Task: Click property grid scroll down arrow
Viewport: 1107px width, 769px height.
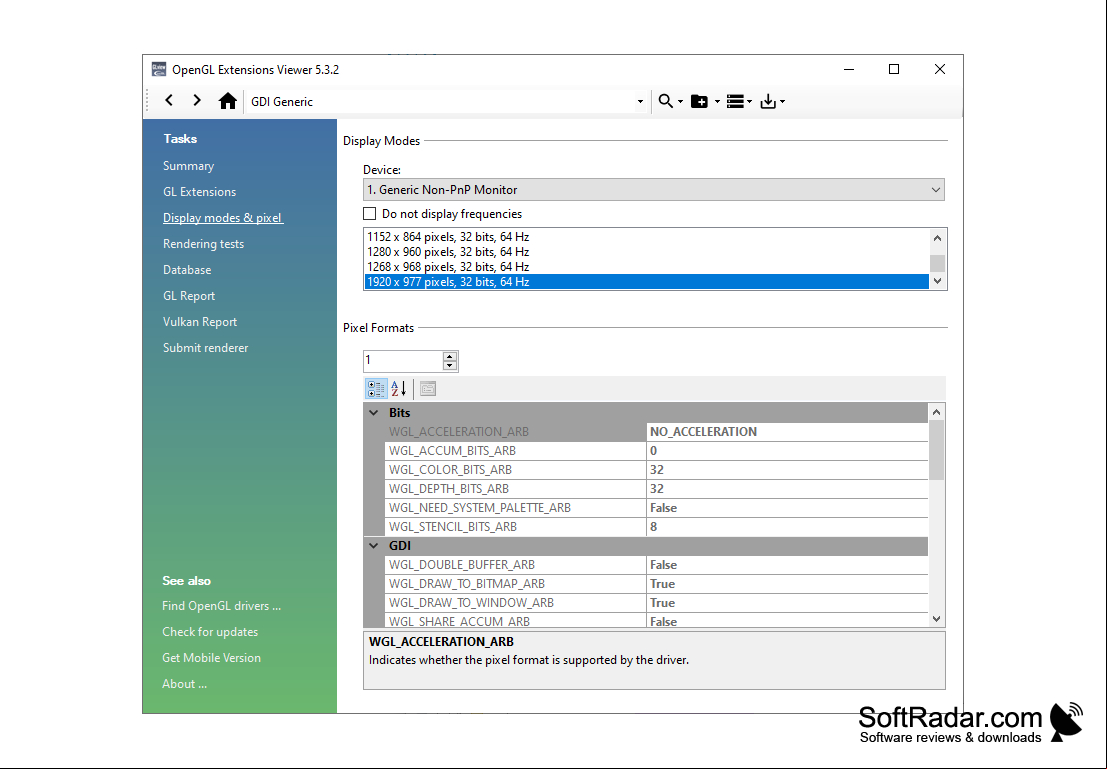Action: point(937,619)
